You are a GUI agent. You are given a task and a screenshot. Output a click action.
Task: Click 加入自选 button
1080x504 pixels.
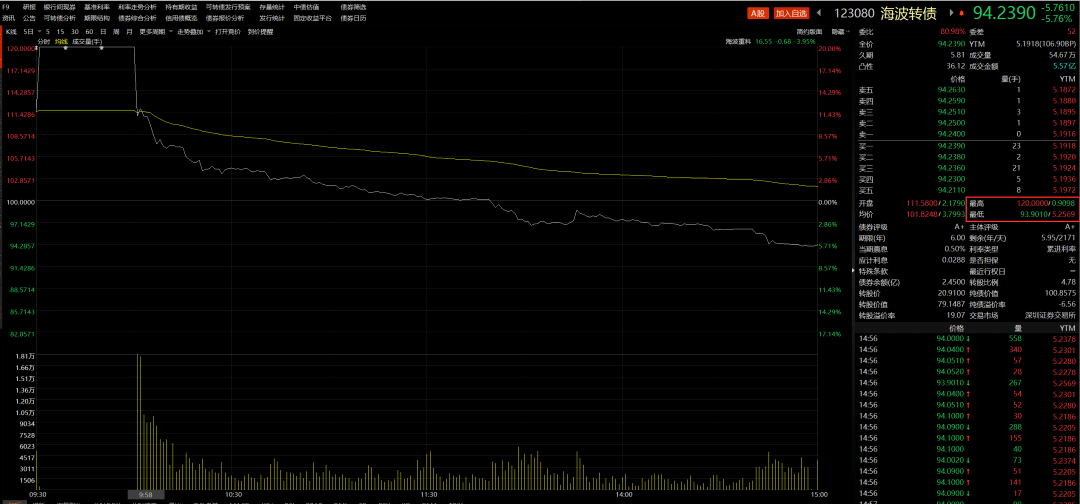point(790,13)
